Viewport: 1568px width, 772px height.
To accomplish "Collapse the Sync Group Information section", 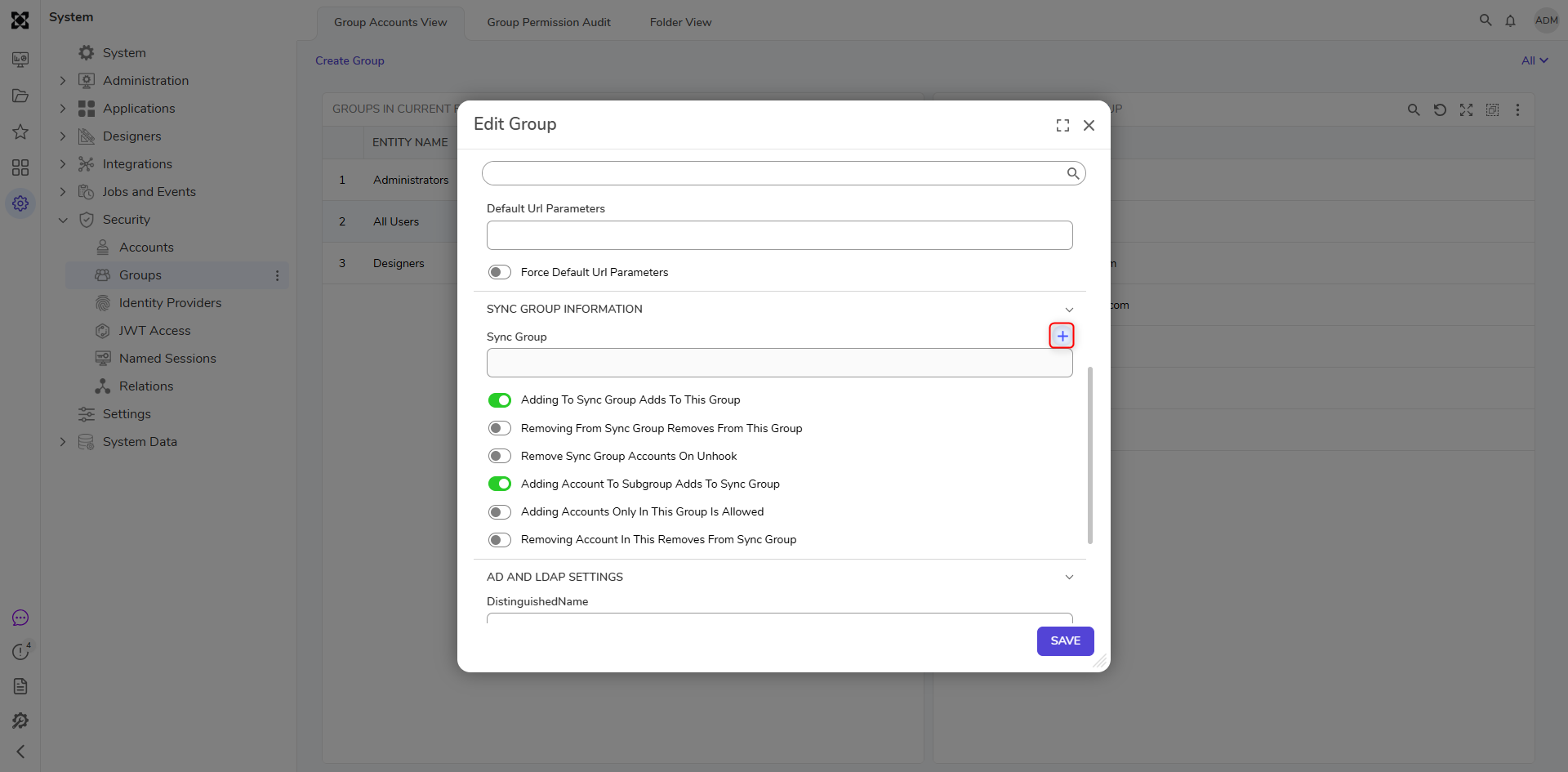I will click(1069, 310).
